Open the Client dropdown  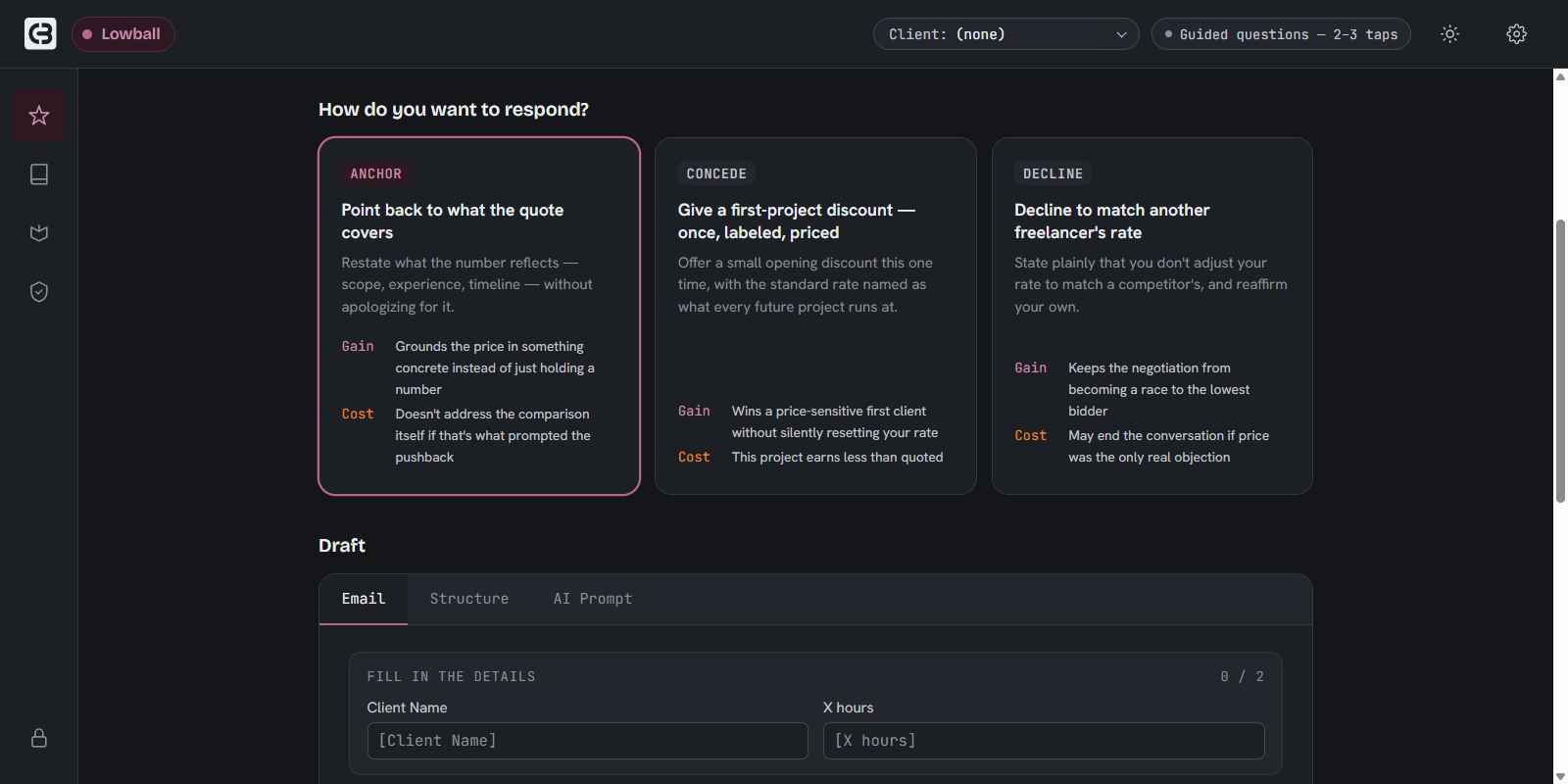[1006, 34]
